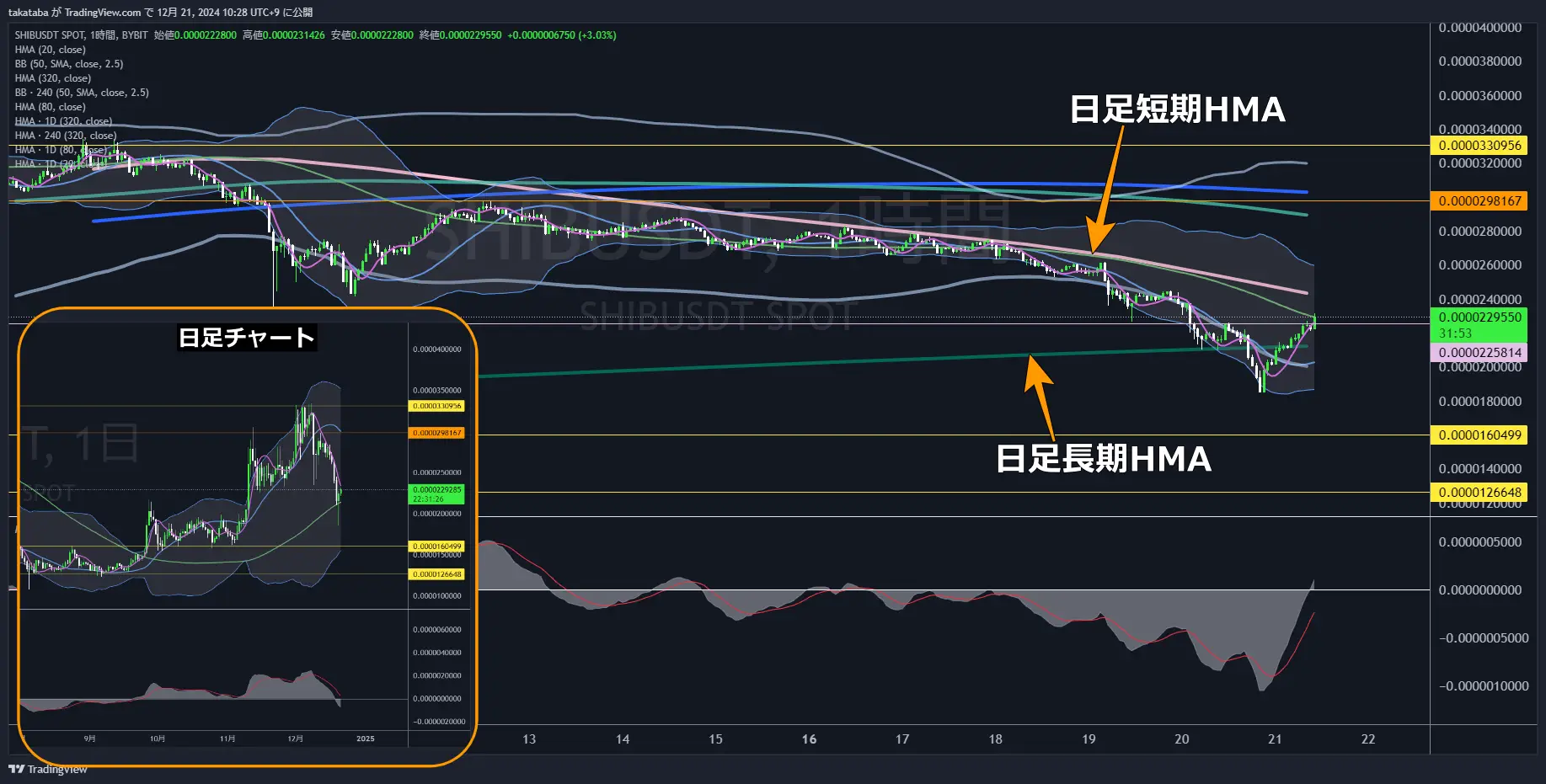Click date label 21 on time axis
This screenshot has width=1546, height=784.
pyautogui.click(x=1275, y=739)
